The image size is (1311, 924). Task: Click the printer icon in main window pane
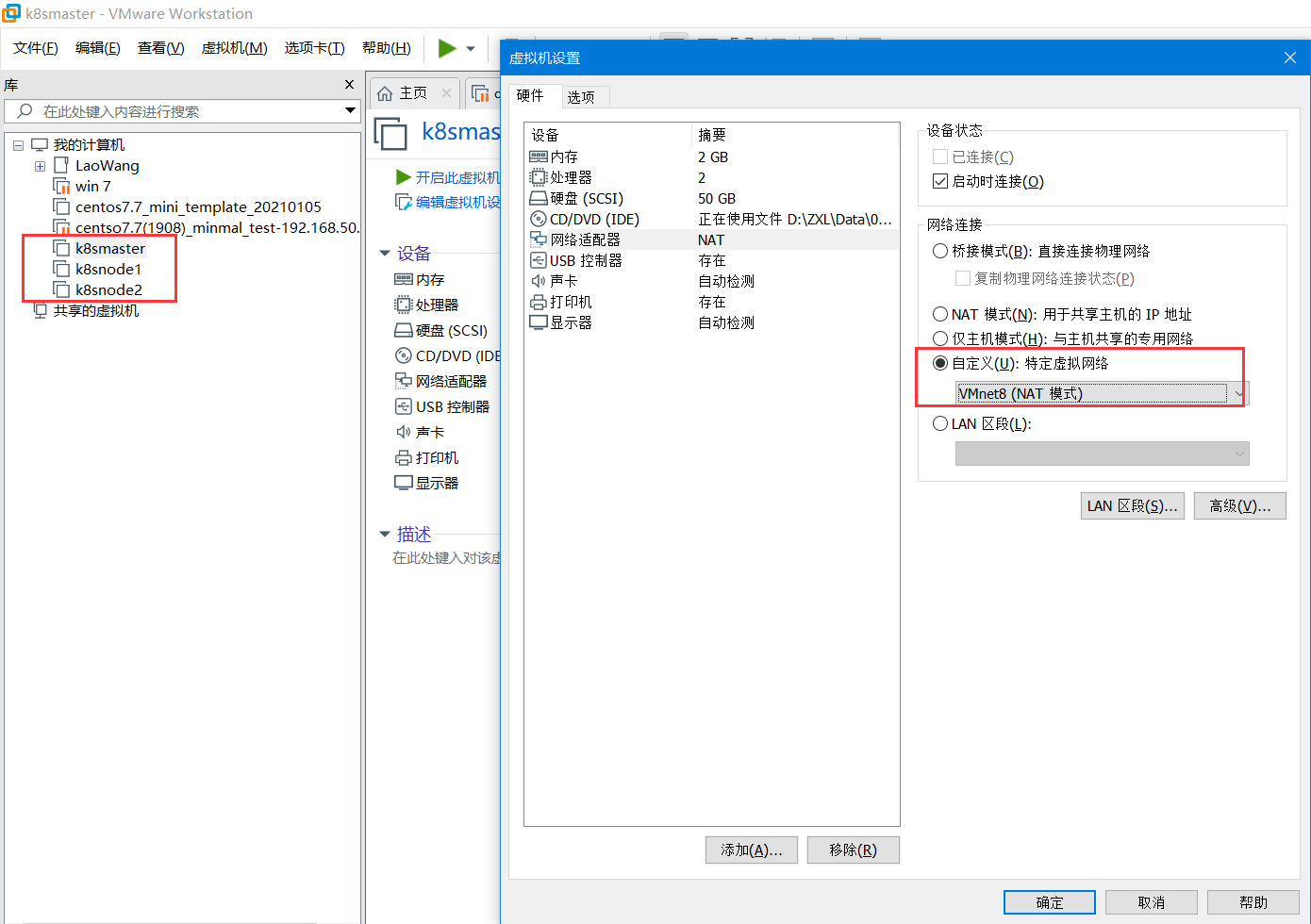(404, 457)
